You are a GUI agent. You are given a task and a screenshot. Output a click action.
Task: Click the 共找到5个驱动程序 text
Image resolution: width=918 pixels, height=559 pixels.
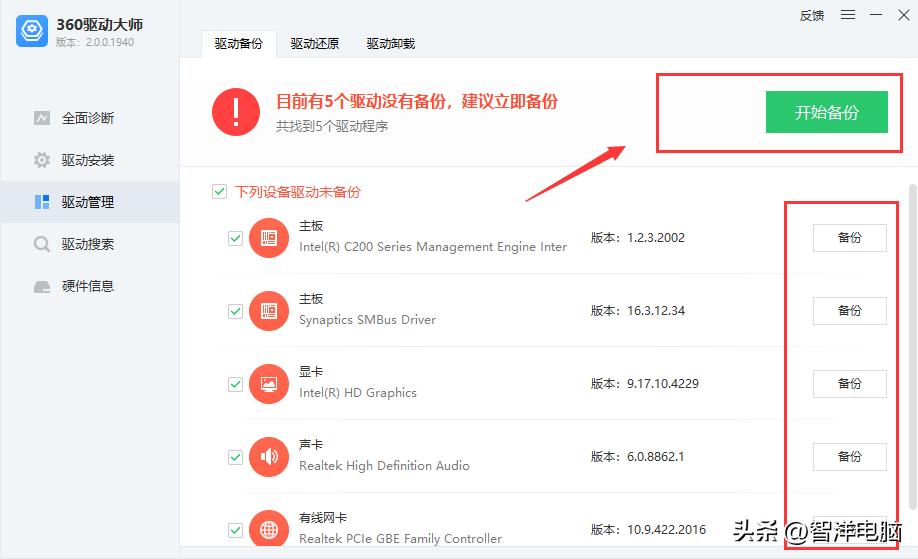[x=332, y=126]
